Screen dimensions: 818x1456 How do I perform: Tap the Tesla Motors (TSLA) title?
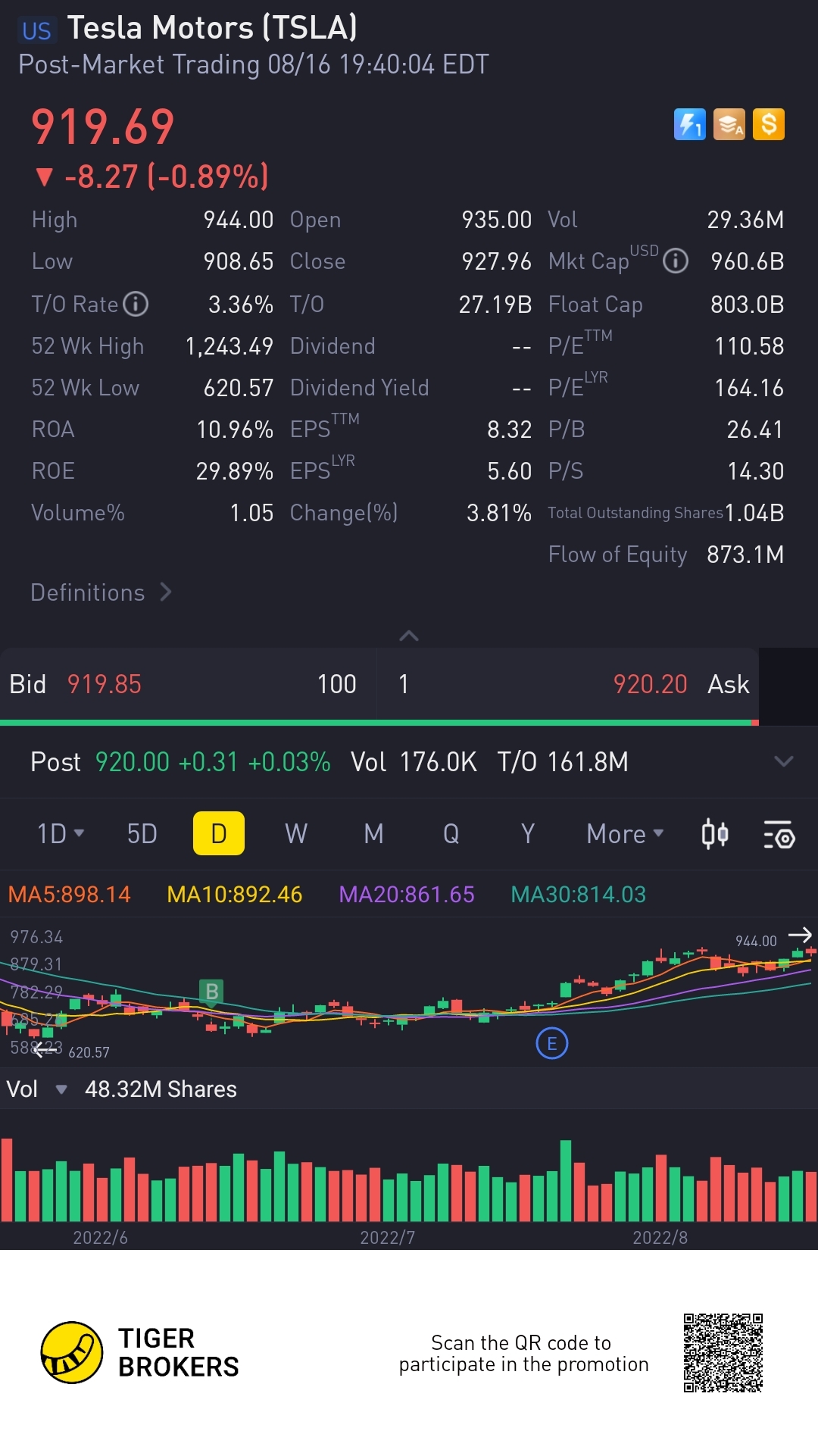pos(212,28)
